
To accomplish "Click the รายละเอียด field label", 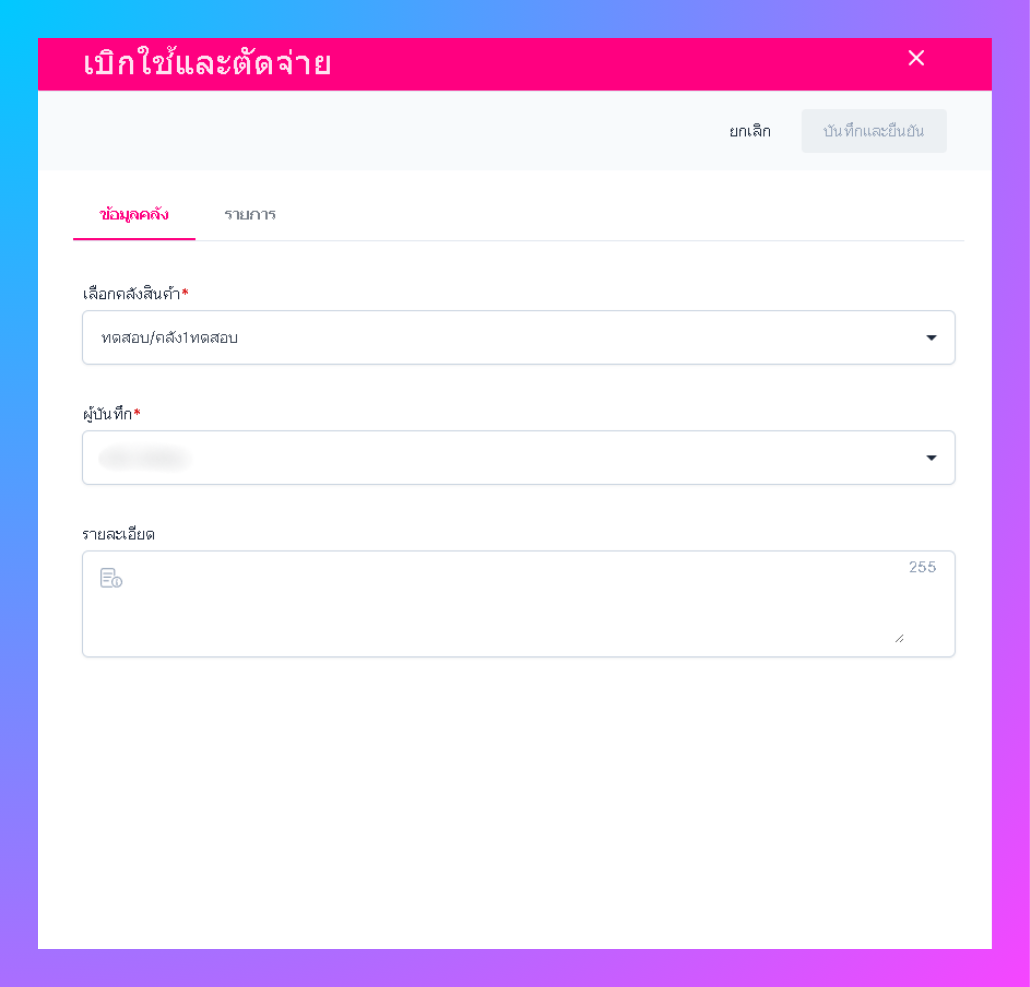I will [x=118, y=534].
